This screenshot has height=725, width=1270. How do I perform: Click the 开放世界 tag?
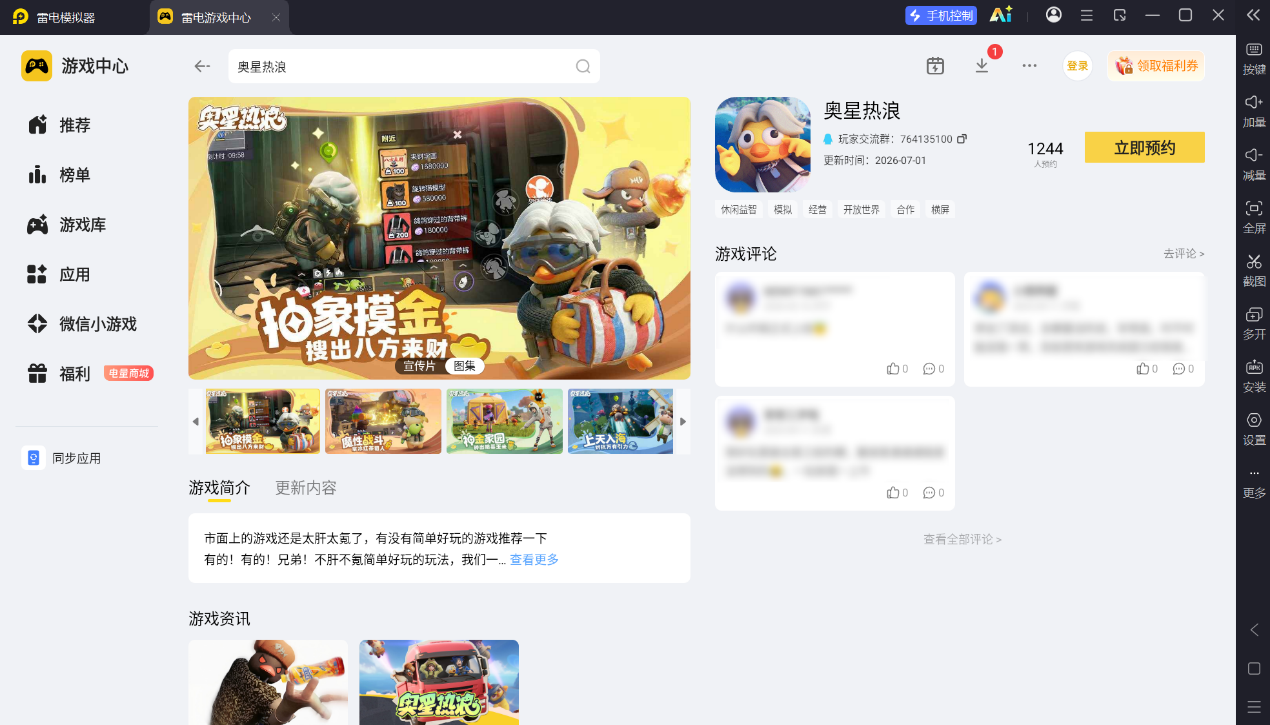[862, 210]
